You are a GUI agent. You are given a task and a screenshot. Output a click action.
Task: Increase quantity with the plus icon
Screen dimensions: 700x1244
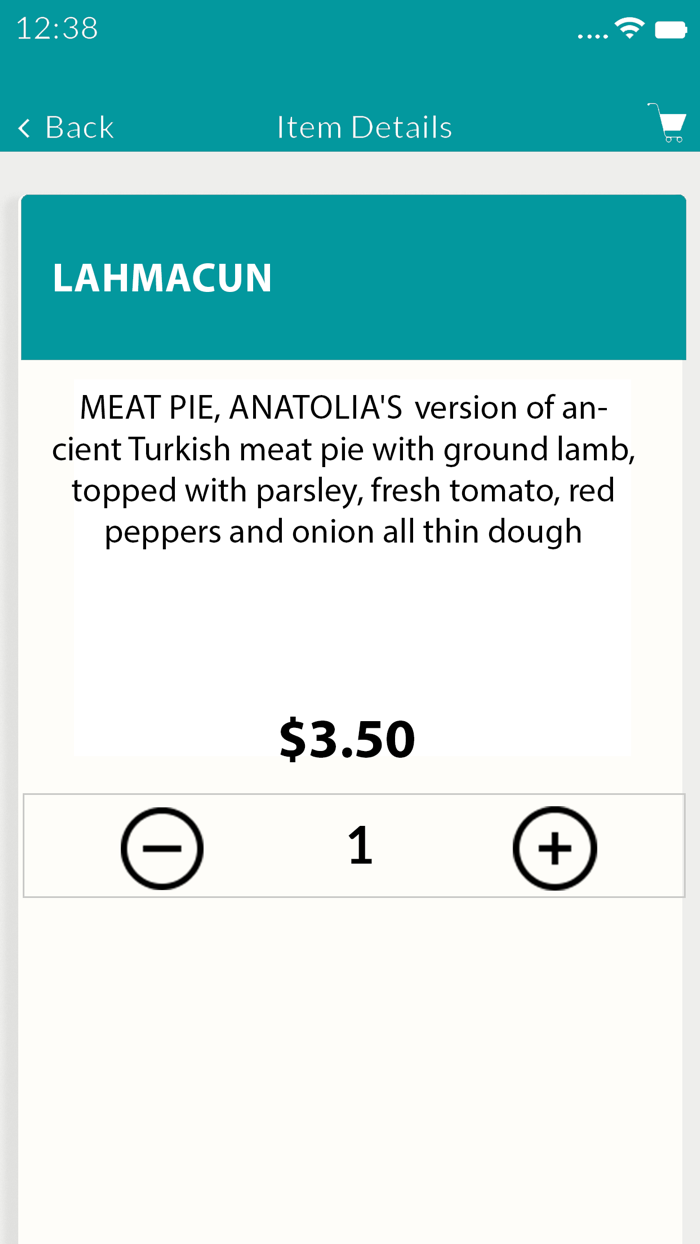point(555,848)
